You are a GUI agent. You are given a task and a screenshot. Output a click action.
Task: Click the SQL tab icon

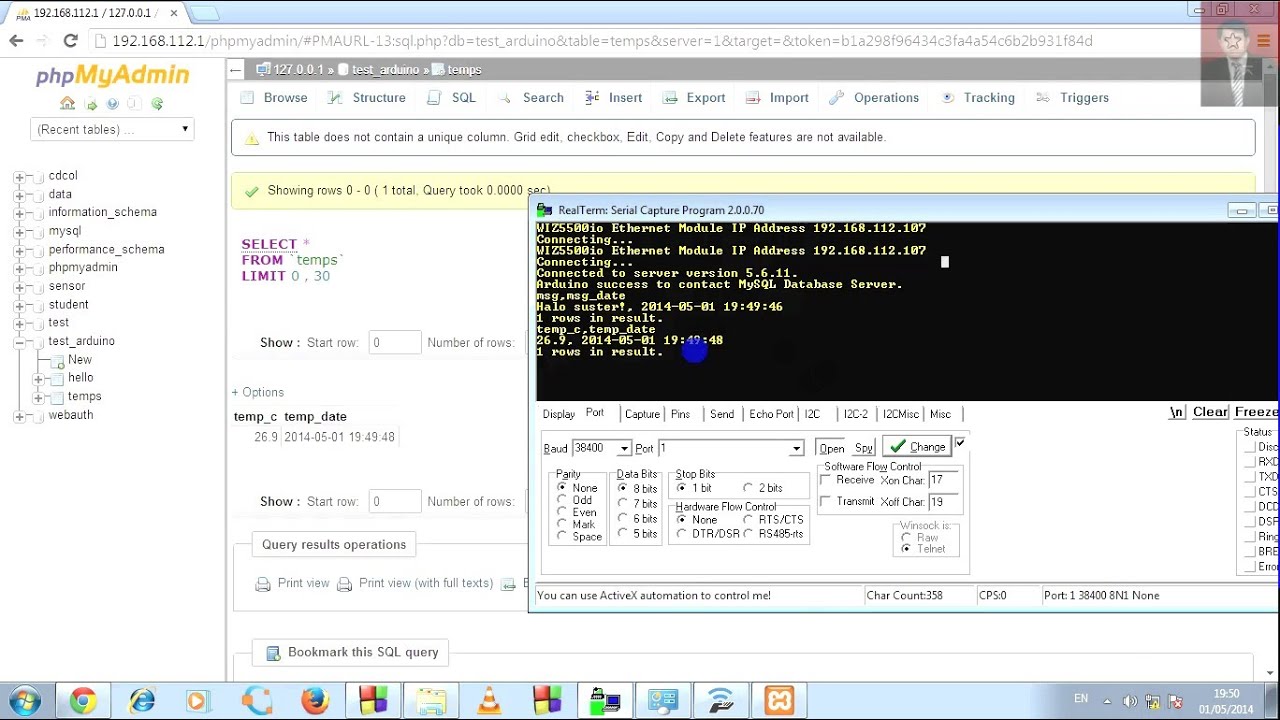pyautogui.click(x=434, y=97)
